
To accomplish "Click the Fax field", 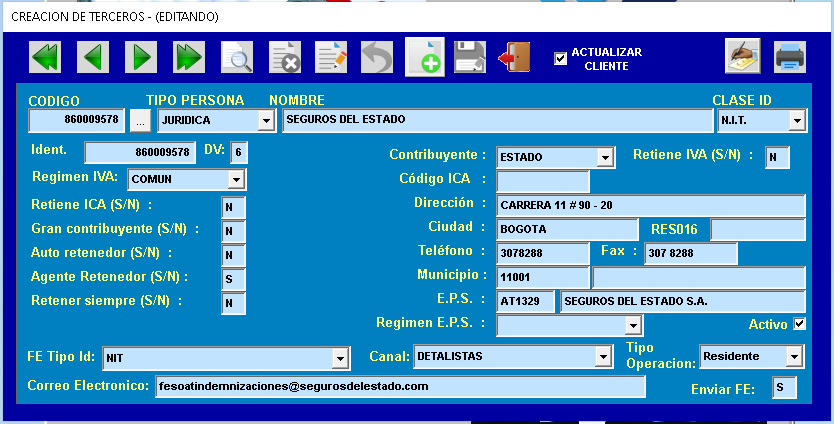I will point(691,253).
